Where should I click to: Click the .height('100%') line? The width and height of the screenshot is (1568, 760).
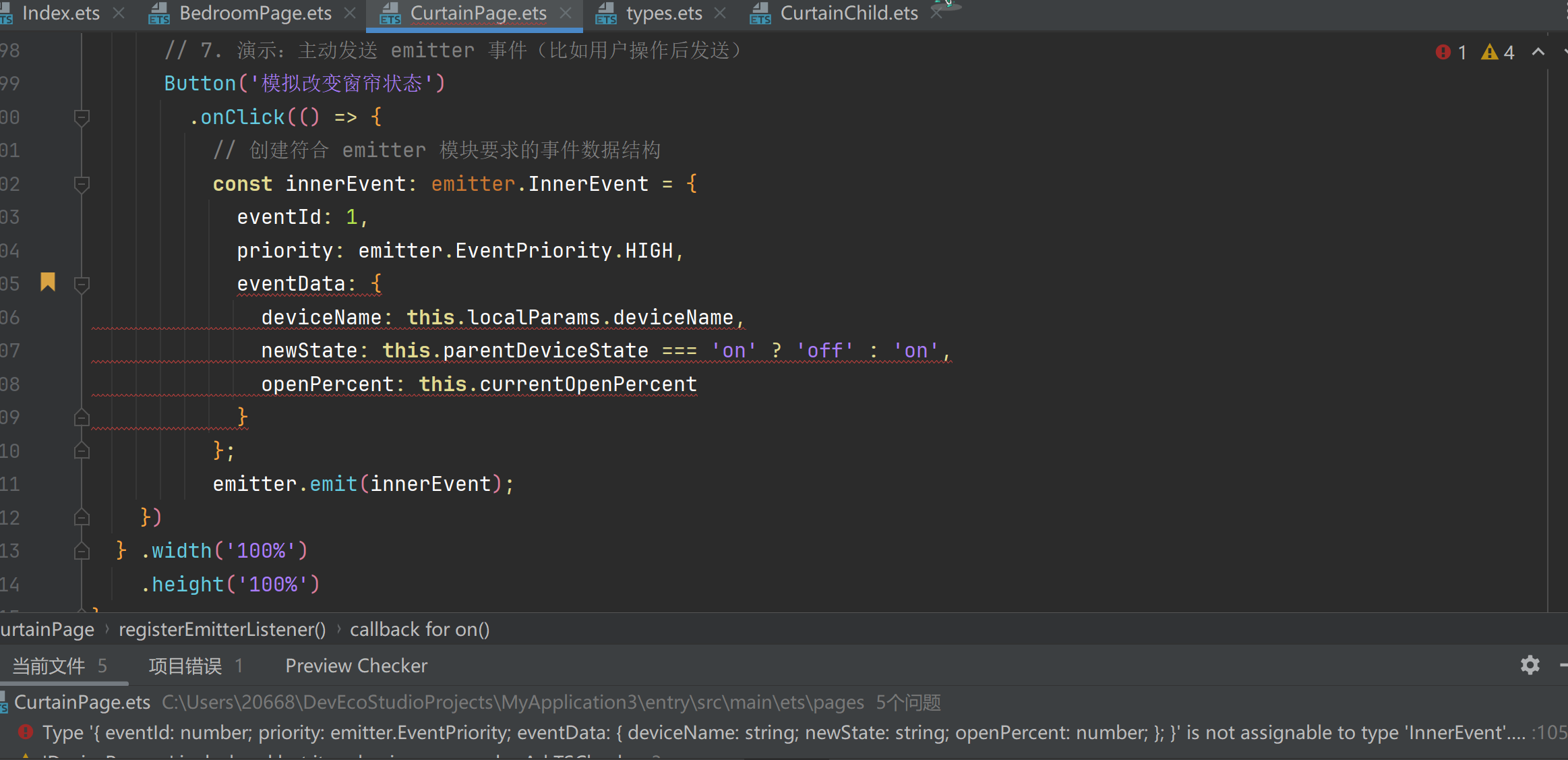coord(230,585)
